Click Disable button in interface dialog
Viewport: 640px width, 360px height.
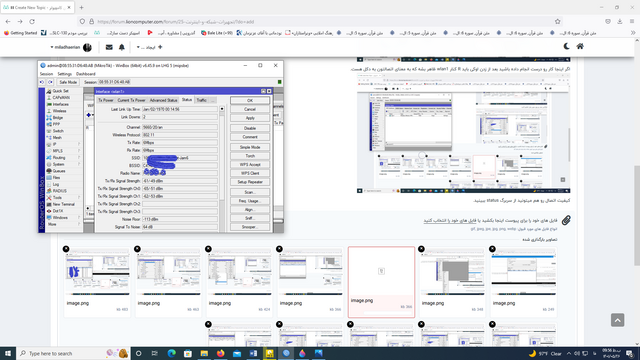250,128
